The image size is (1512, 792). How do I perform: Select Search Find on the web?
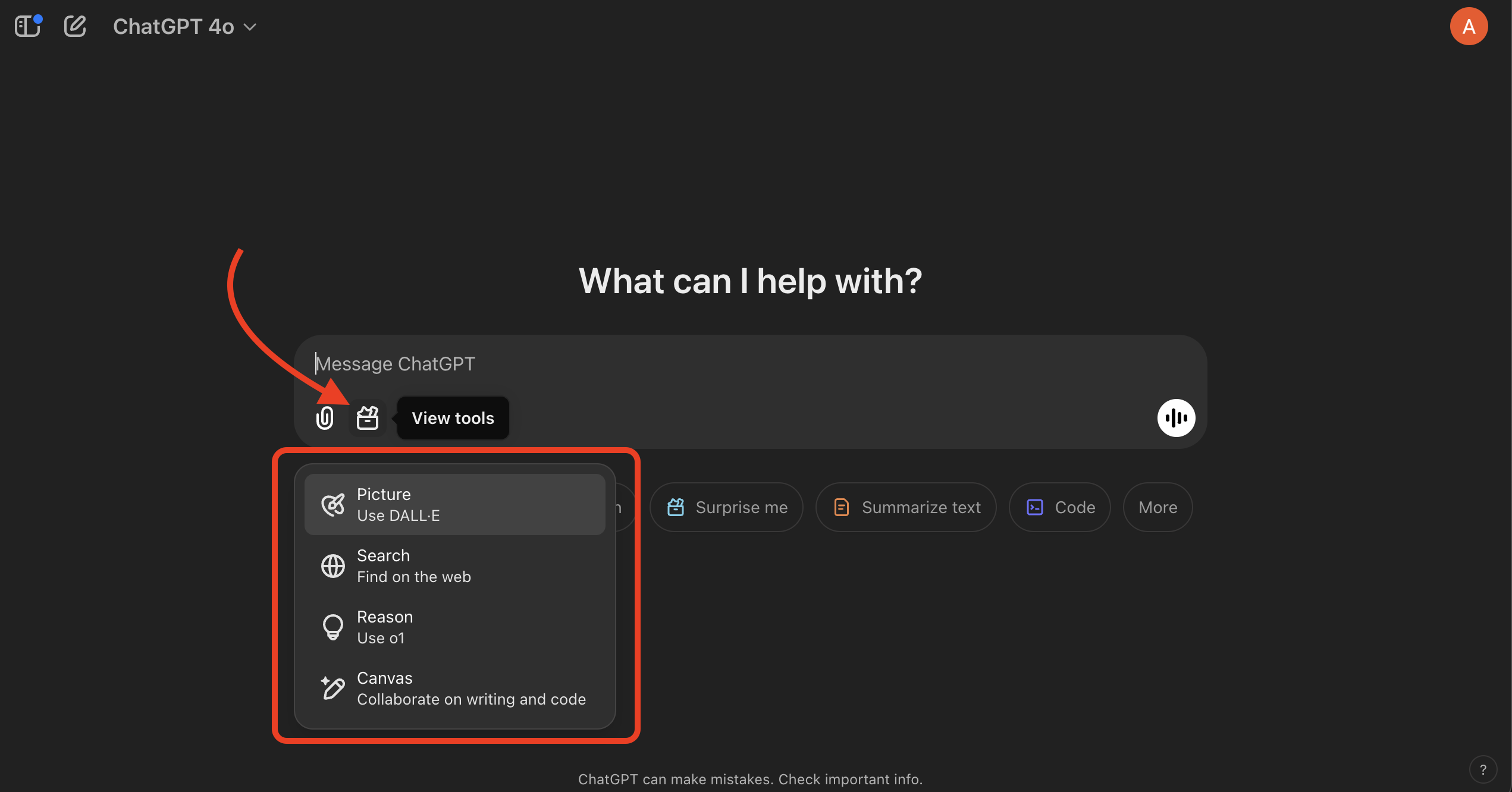pos(414,566)
